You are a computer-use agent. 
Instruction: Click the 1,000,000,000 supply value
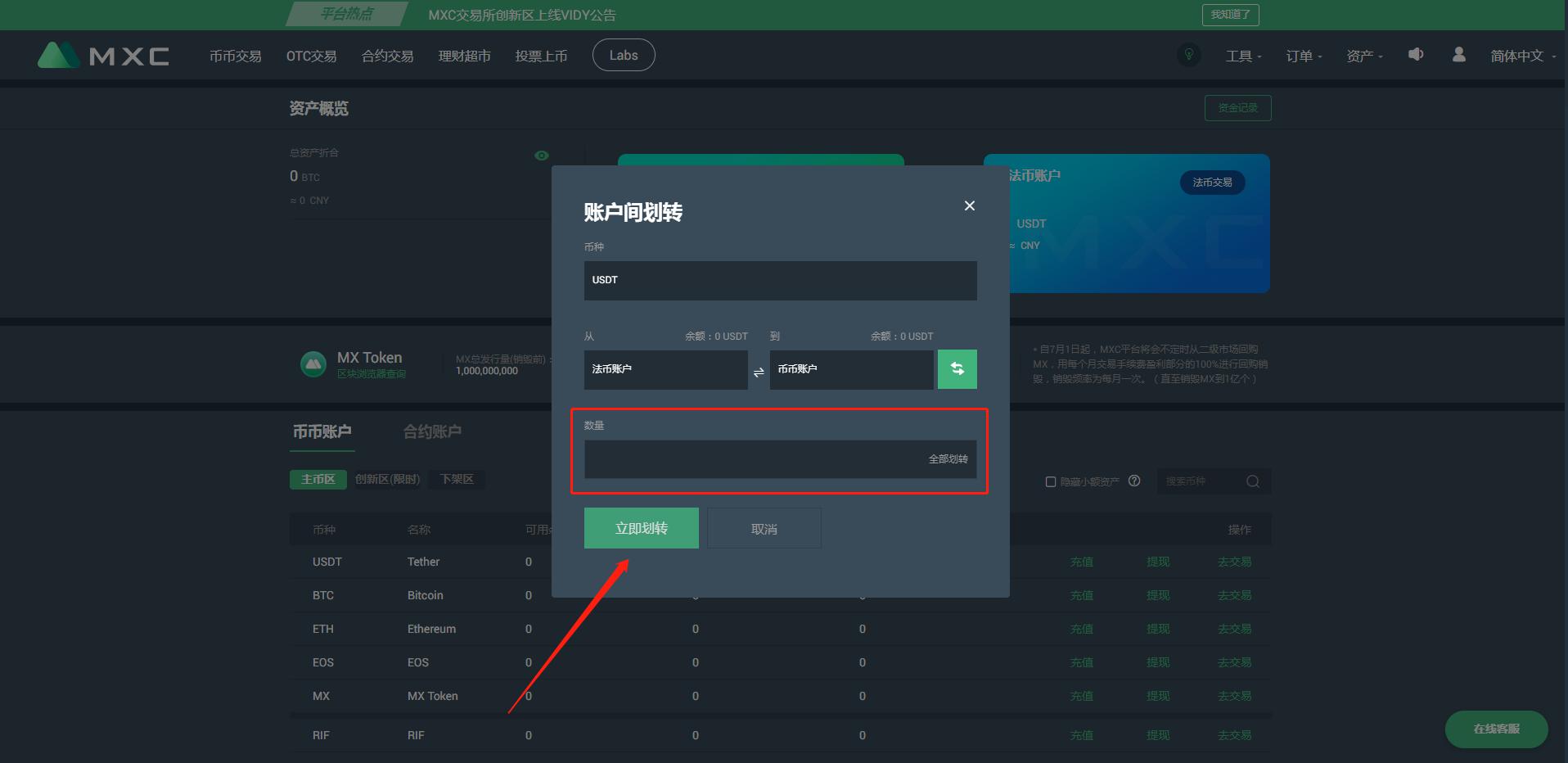[487, 371]
